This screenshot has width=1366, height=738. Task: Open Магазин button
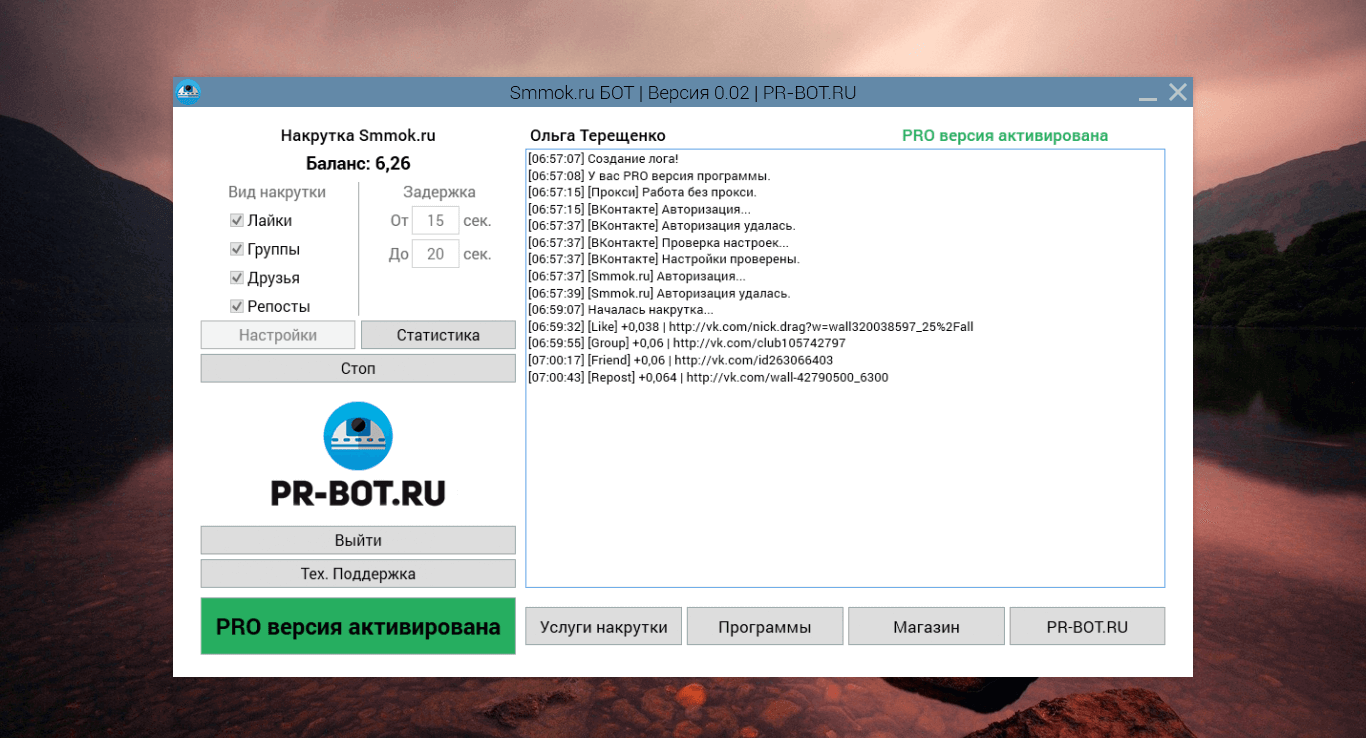pyautogui.click(x=926, y=626)
